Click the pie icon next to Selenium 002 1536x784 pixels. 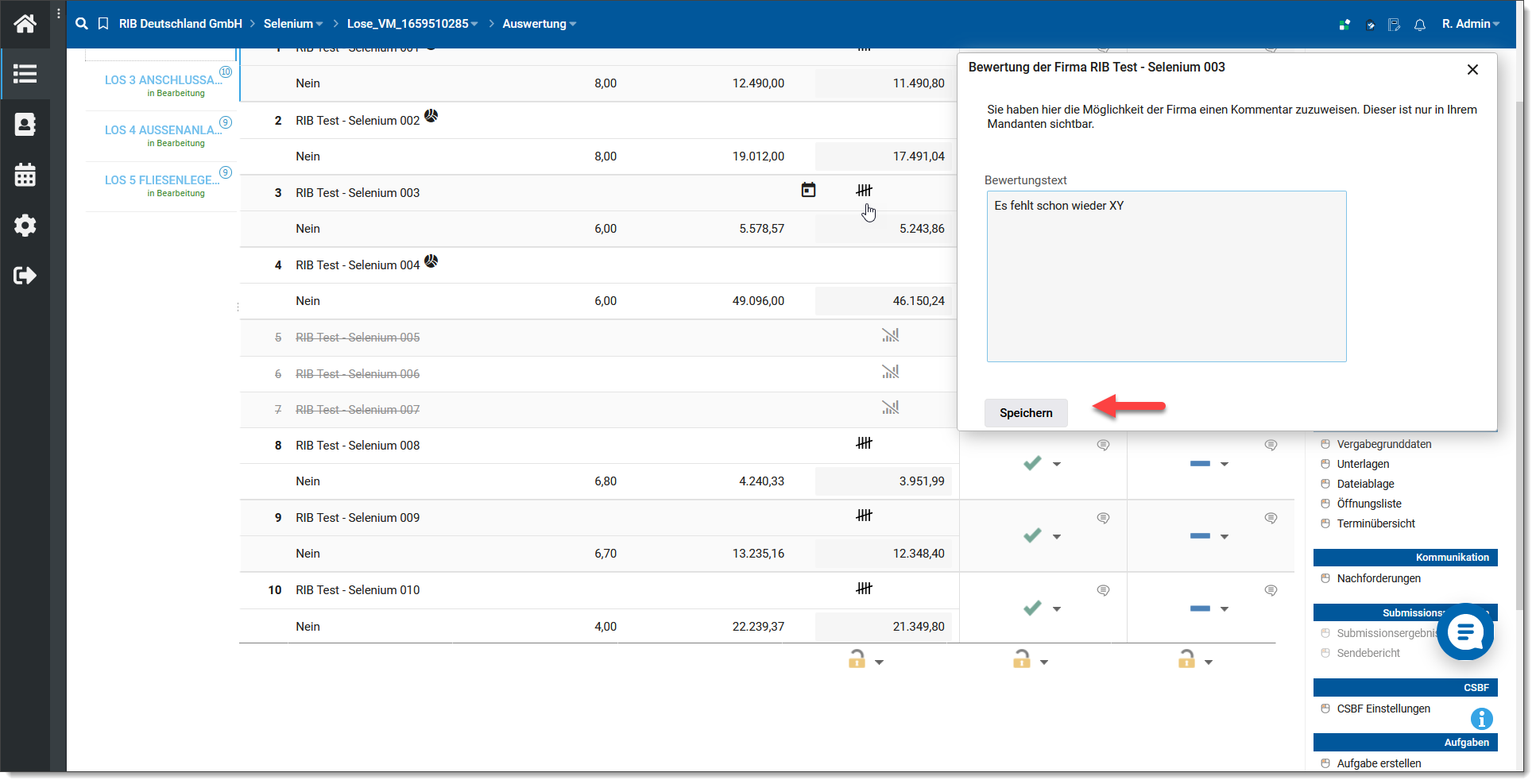click(431, 116)
